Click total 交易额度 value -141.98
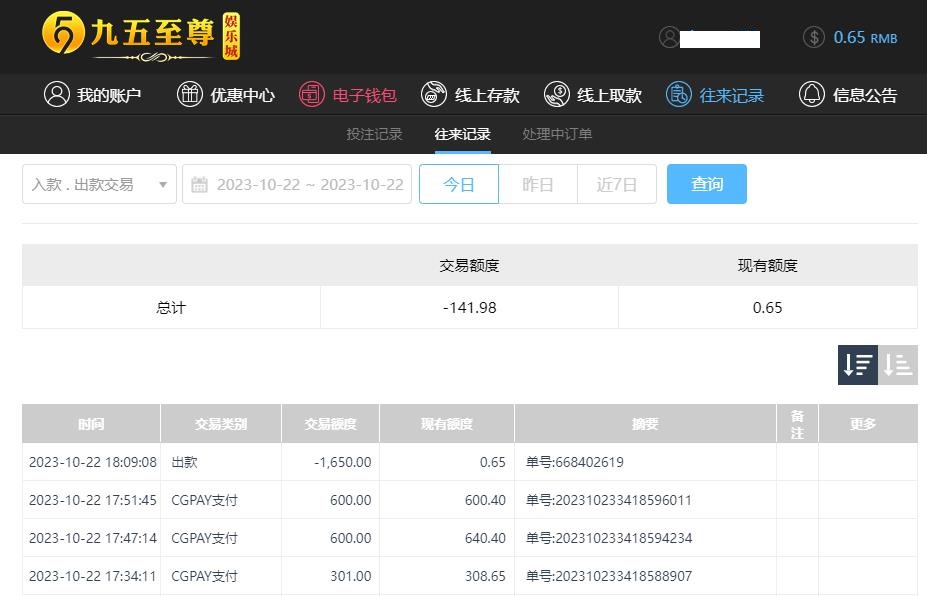This screenshot has width=927, height=596. (x=469, y=307)
